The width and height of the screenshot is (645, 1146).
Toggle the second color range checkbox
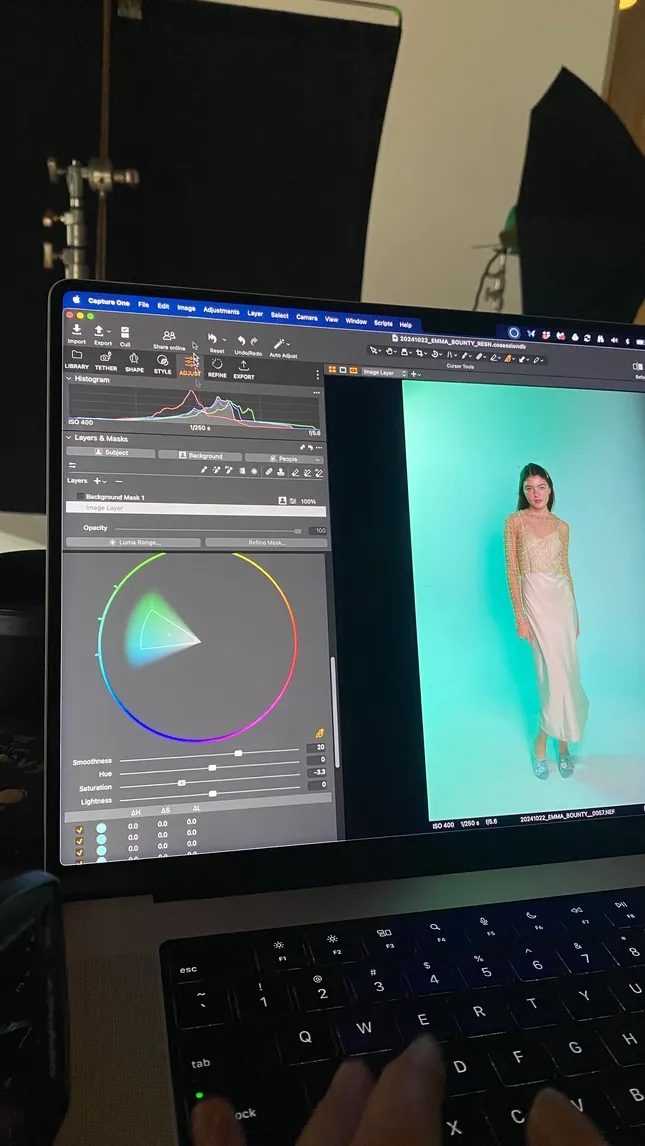click(80, 841)
